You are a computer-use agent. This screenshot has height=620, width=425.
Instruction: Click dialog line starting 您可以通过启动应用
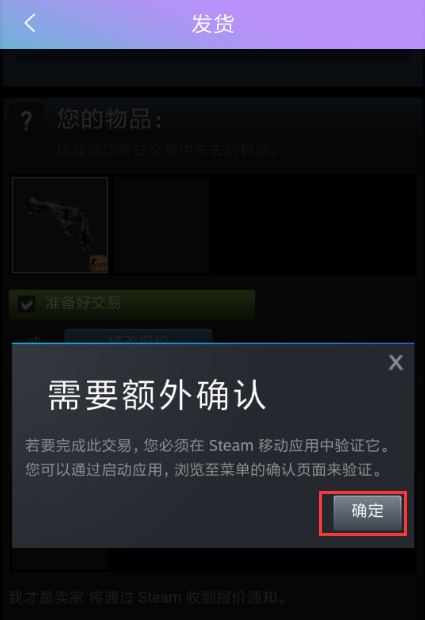[x=204, y=470]
